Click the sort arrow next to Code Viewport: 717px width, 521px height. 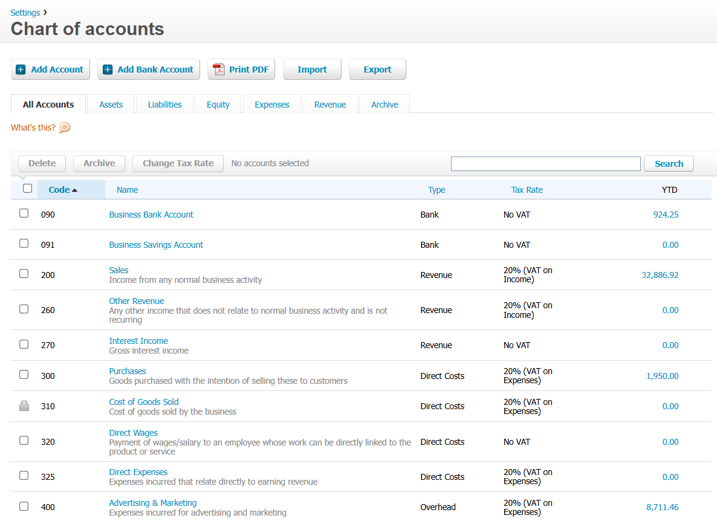tap(75, 190)
